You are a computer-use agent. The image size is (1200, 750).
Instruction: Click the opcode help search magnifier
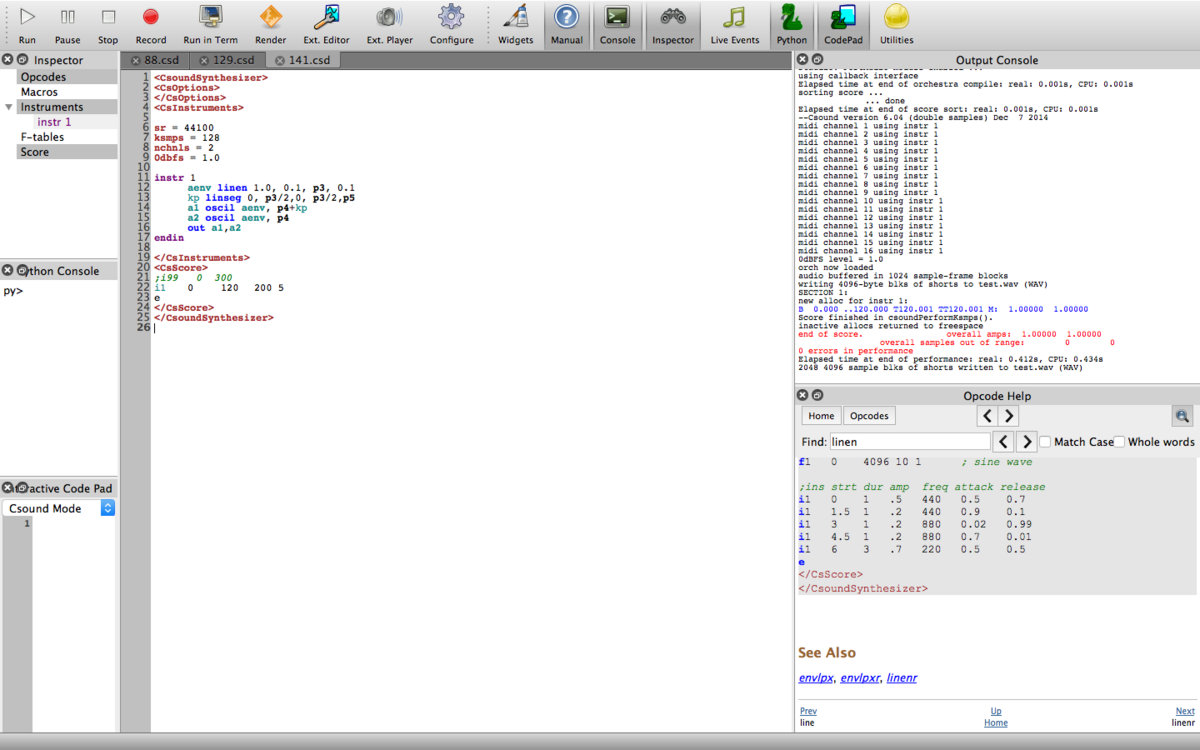coord(1182,416)
